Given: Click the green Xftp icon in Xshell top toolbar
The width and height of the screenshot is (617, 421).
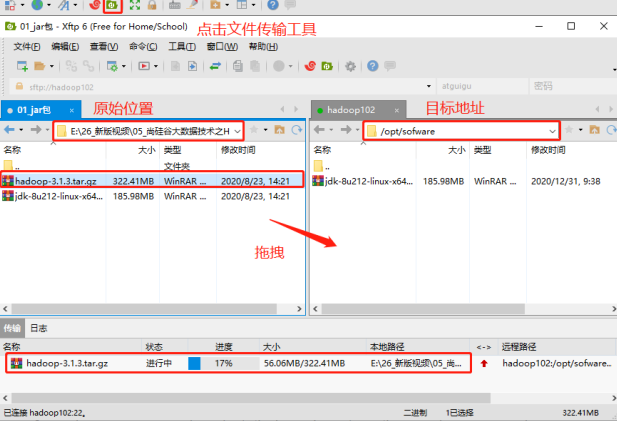Looking at the screenshot, I should pos(113,5).
